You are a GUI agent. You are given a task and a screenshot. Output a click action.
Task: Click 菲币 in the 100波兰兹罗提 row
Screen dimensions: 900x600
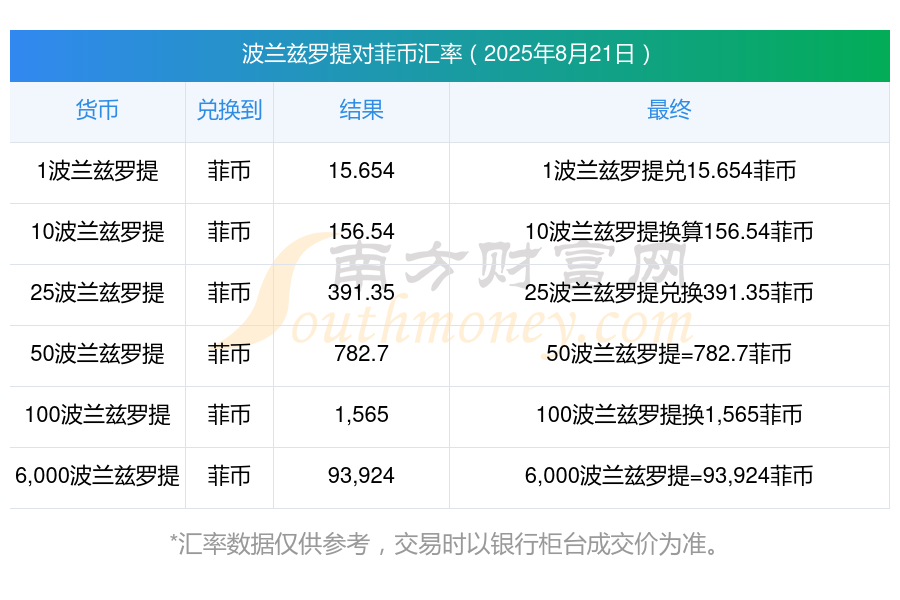229,415
